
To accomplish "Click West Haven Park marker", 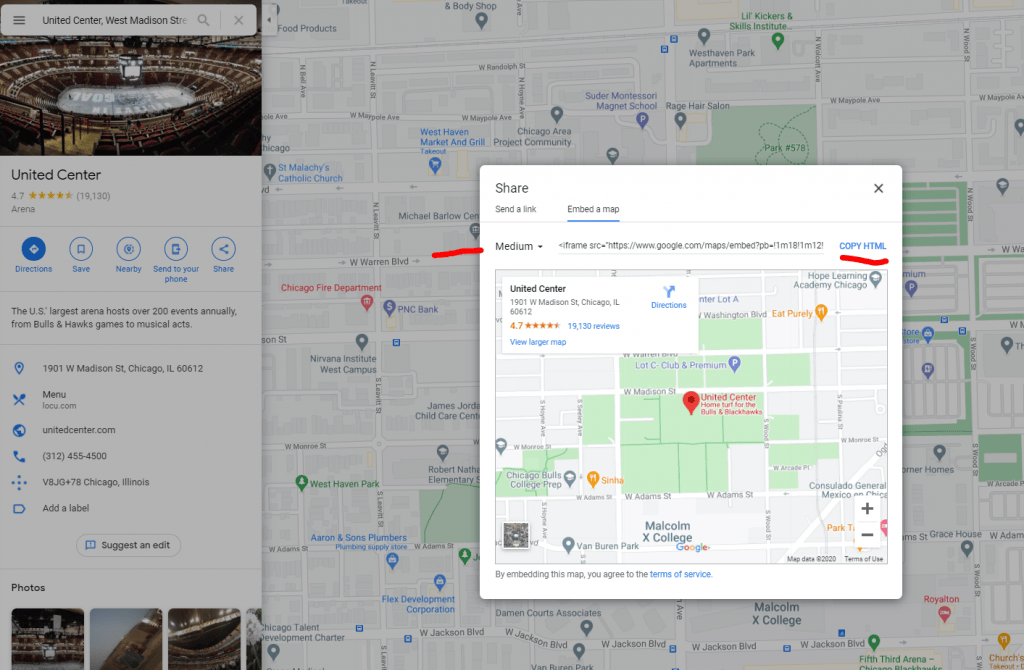I will [x=301, y=483].
